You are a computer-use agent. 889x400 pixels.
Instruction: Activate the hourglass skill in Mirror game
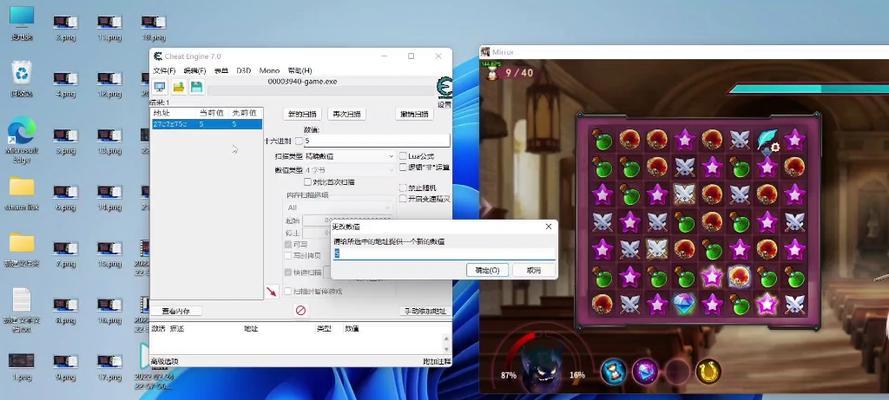(x=613, y=372)
